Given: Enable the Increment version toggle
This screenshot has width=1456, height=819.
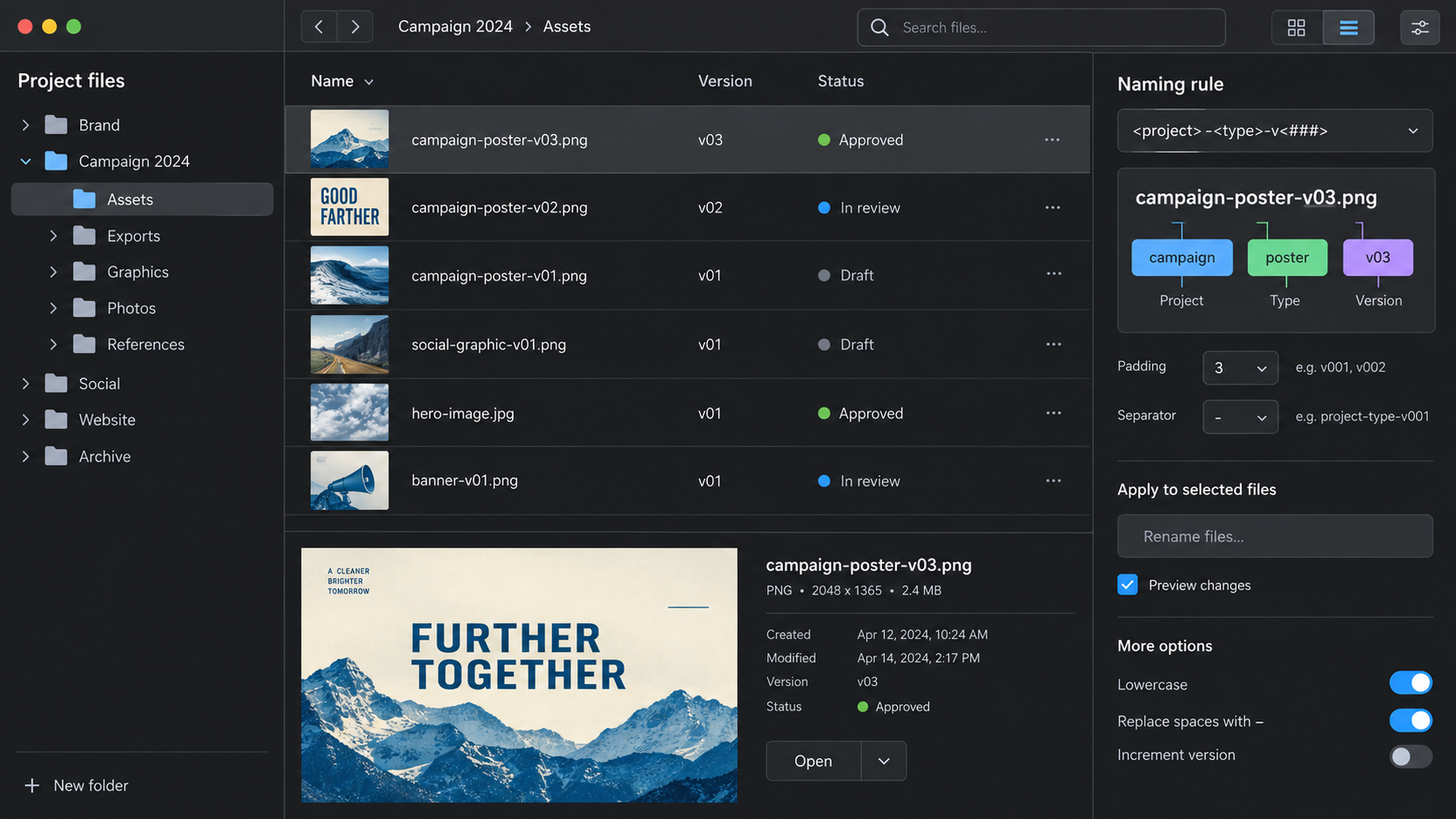Looking at the screenshot, I should (x=1411, y=756).
